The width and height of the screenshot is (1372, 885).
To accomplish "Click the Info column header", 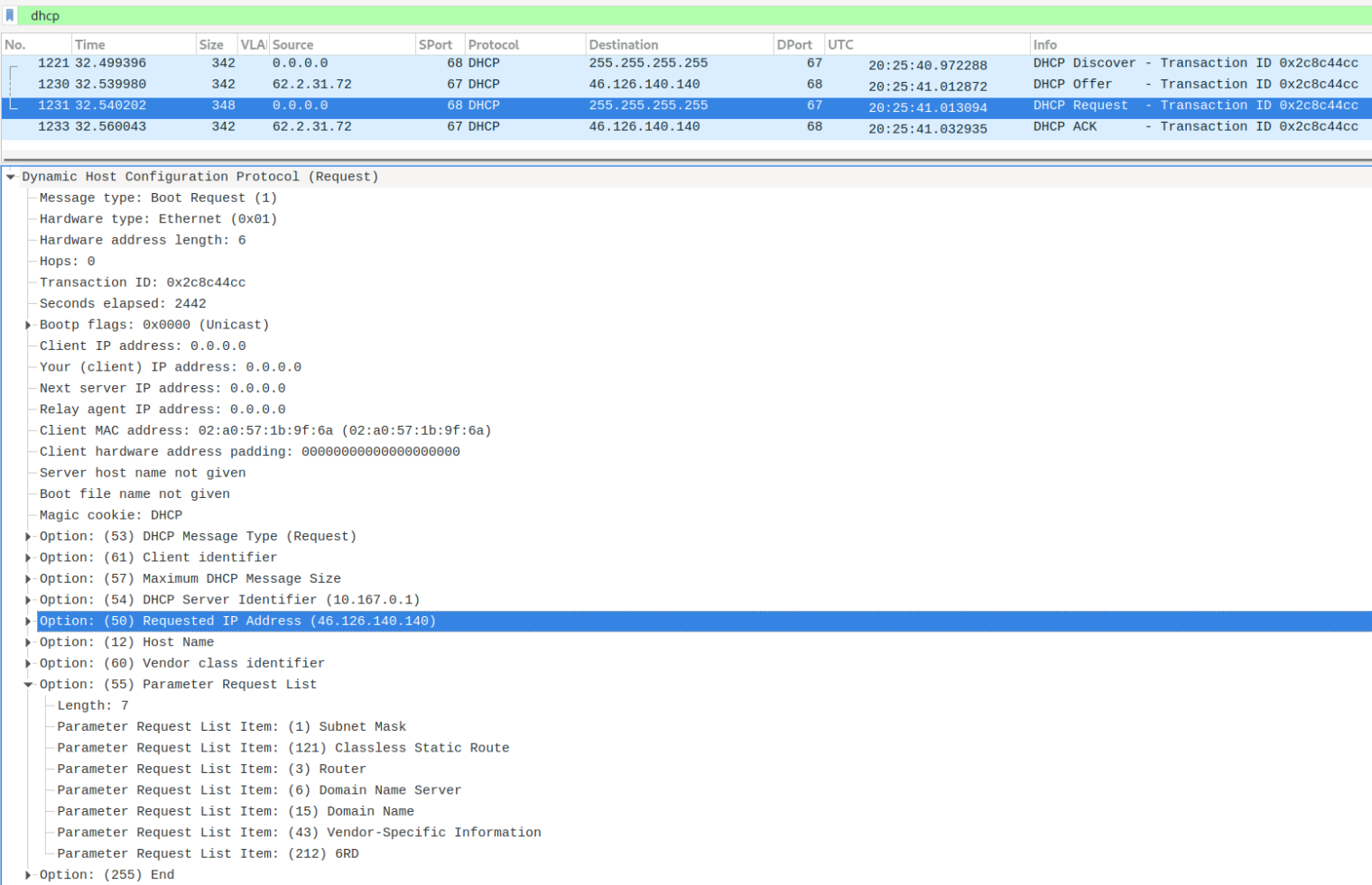I will click(1044, 44).
